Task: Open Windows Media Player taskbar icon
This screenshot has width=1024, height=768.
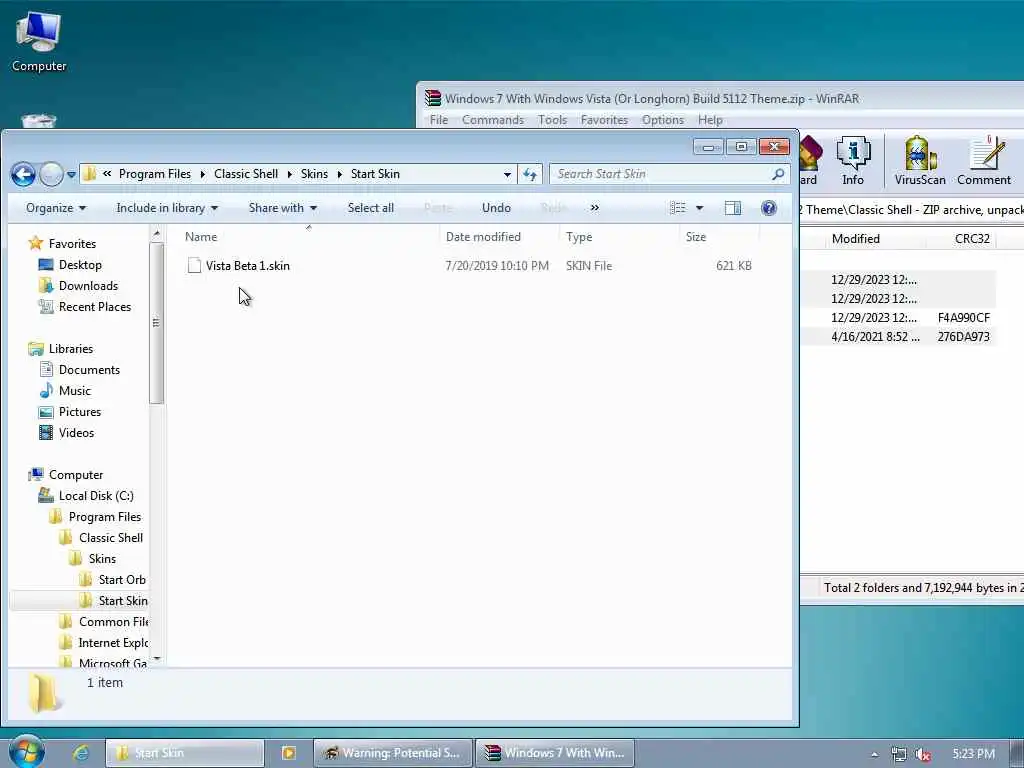Action: pyautogui.click(x=289, y=753)
